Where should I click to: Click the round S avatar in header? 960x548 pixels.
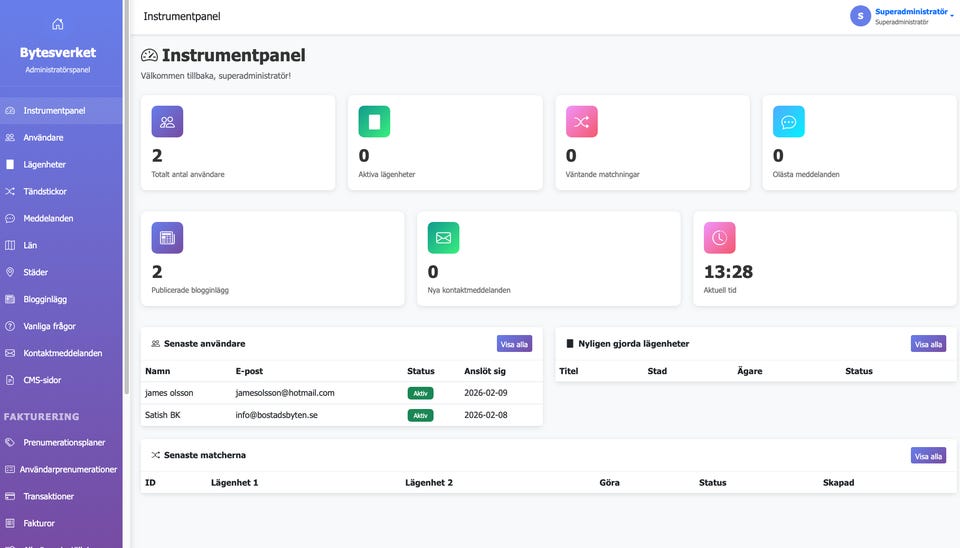click(x=860, y=16)
